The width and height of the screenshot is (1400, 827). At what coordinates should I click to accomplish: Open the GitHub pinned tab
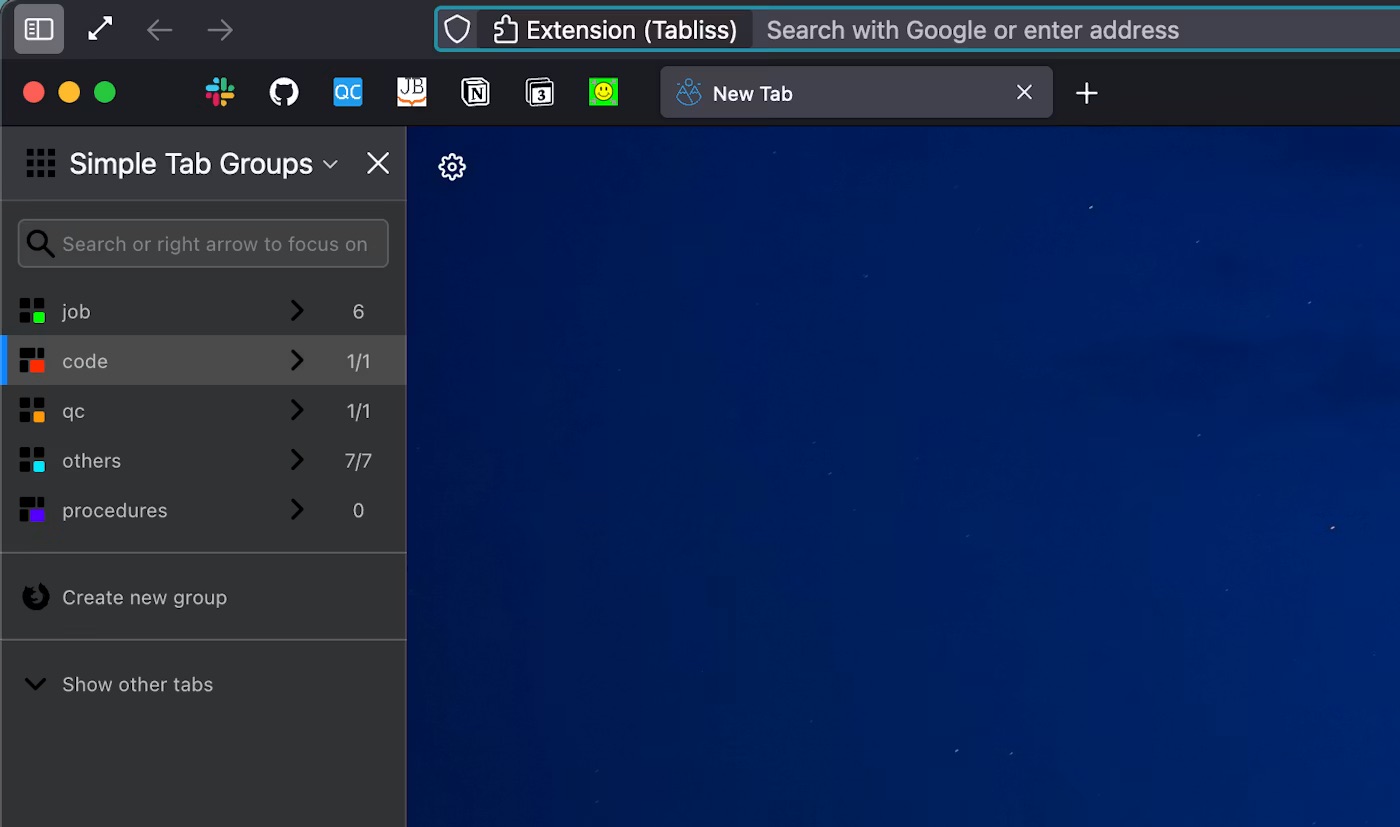(x=284, y=93)
